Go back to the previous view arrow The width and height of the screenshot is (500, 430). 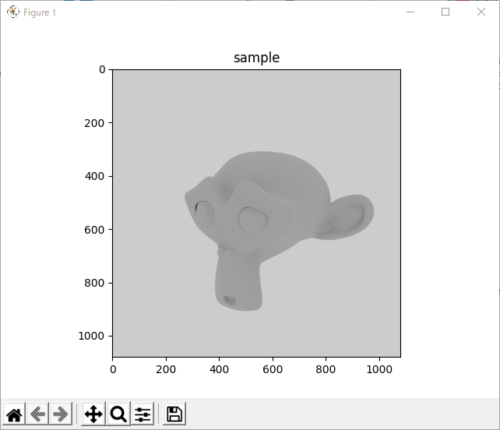(38, 414)
